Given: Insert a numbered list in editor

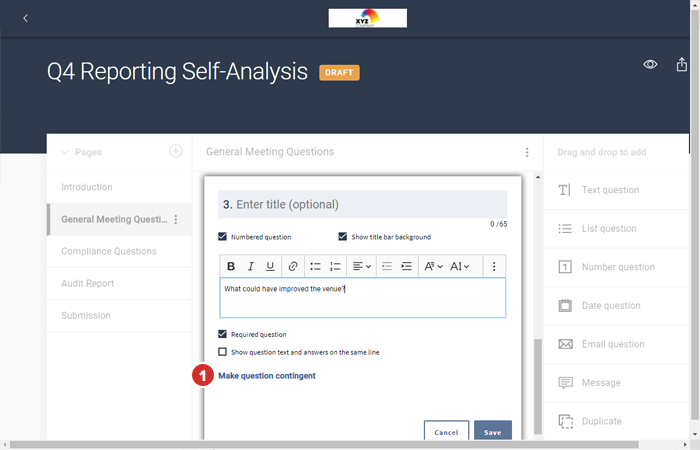Looking at the screenshot, I should 335,266.
